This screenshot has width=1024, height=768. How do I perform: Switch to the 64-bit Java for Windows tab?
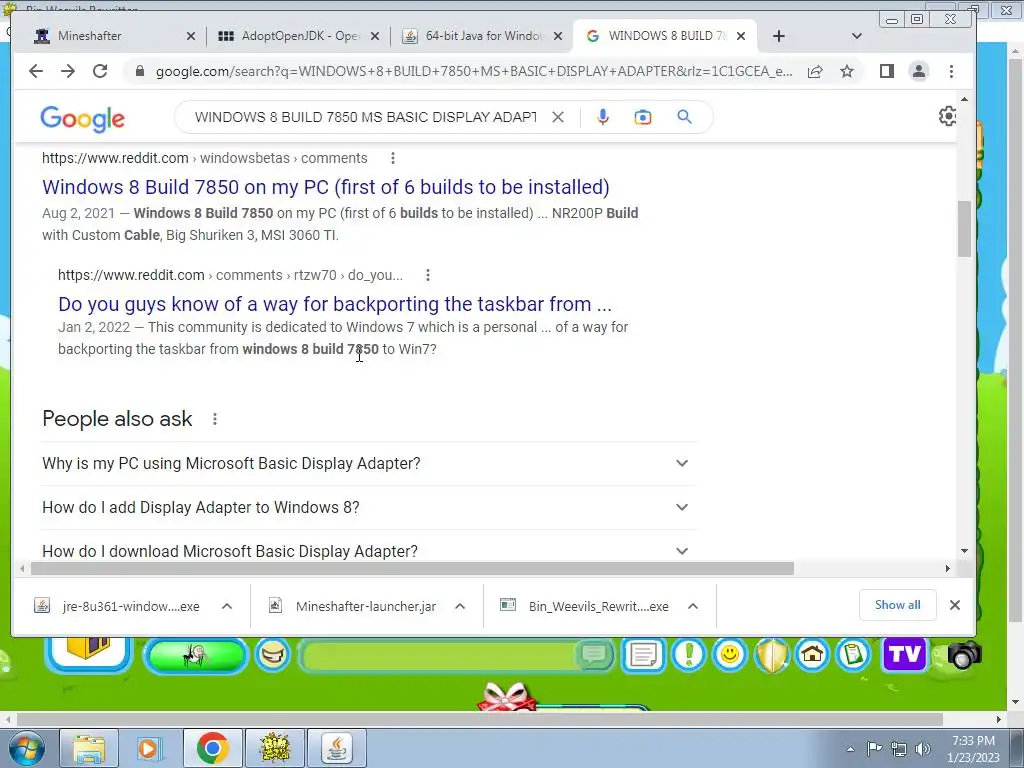click(482, 36)
